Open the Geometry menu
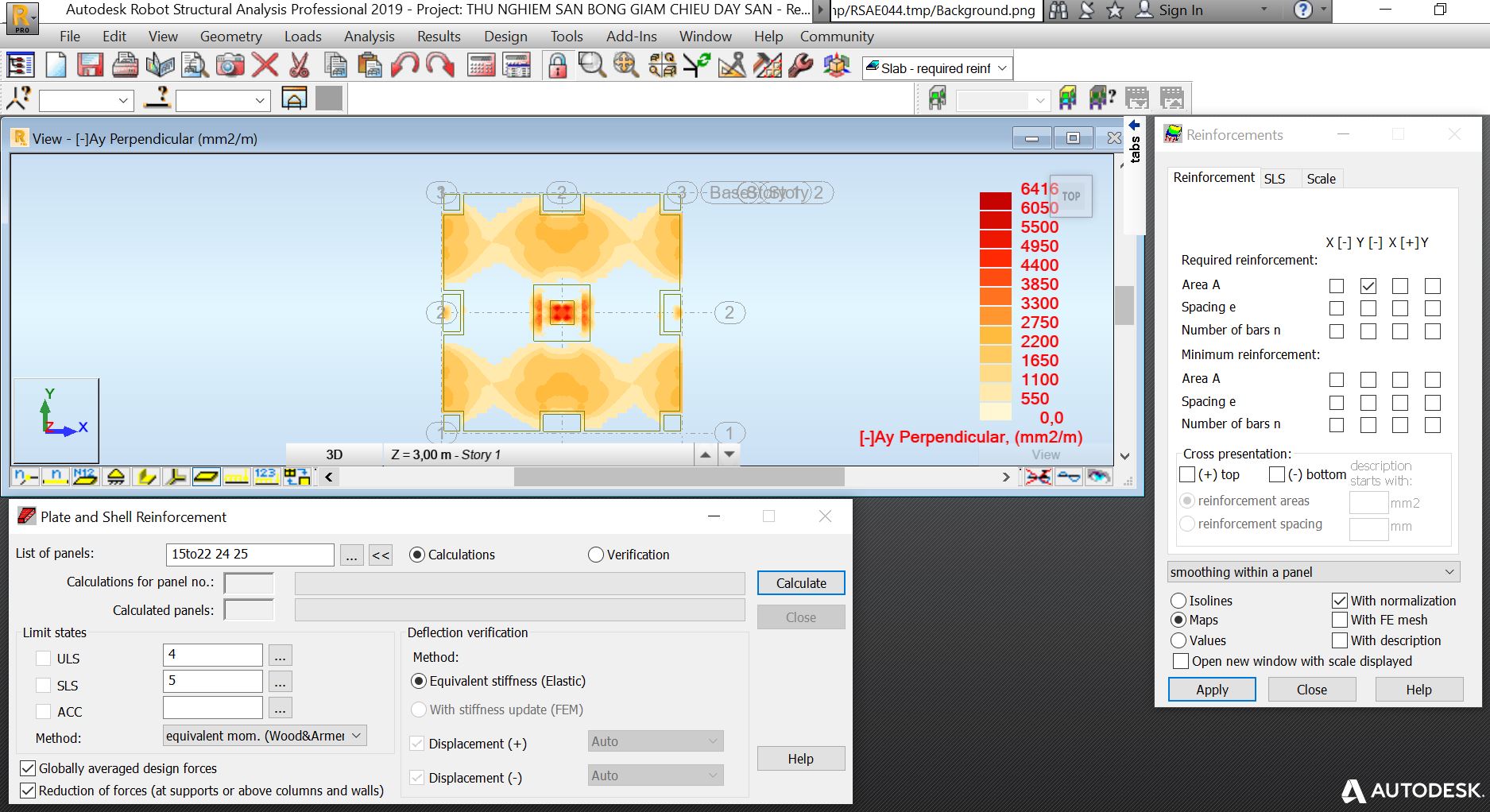 click(230, 37)
